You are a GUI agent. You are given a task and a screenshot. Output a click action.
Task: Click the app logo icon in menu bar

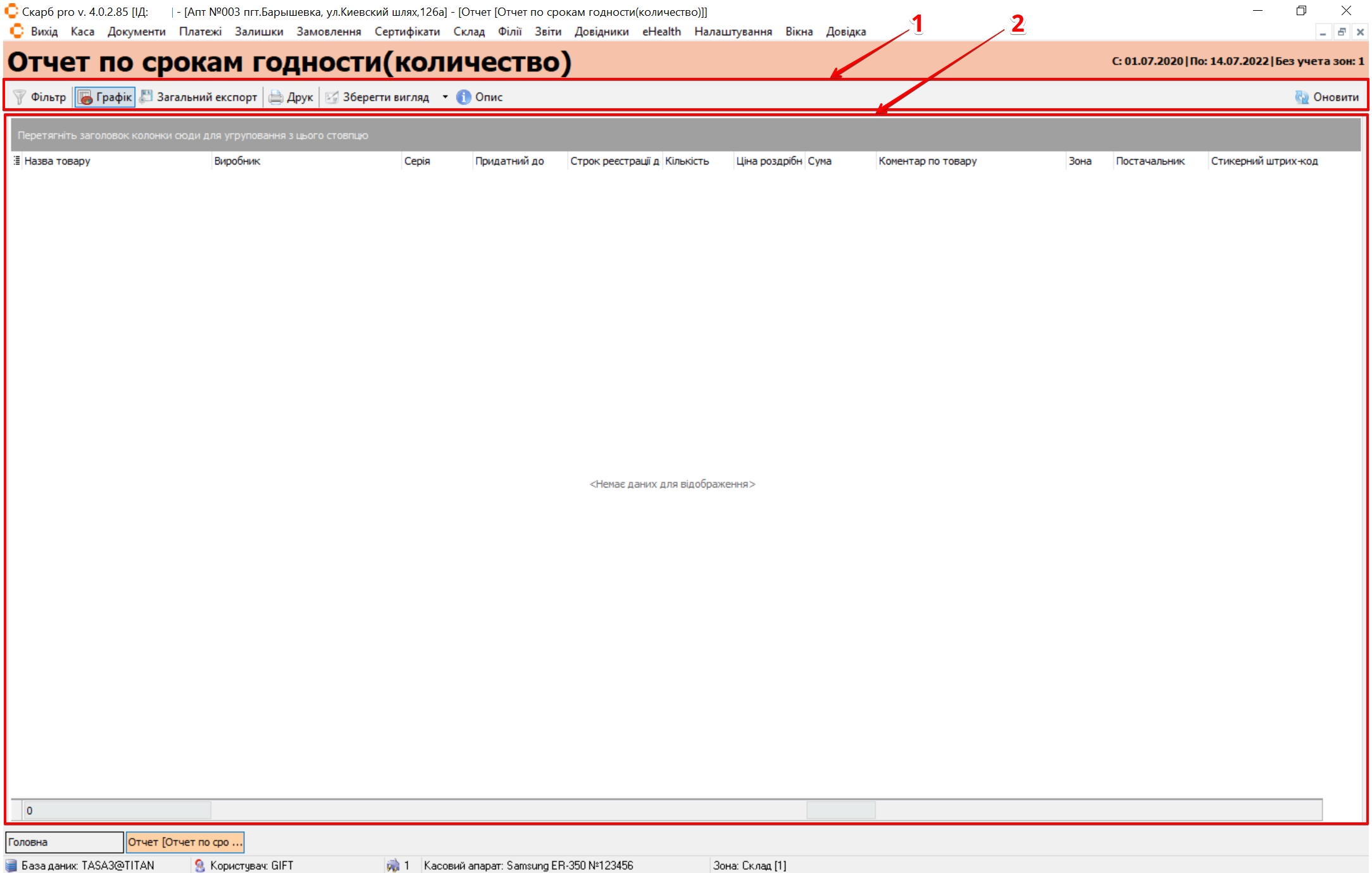17,31
